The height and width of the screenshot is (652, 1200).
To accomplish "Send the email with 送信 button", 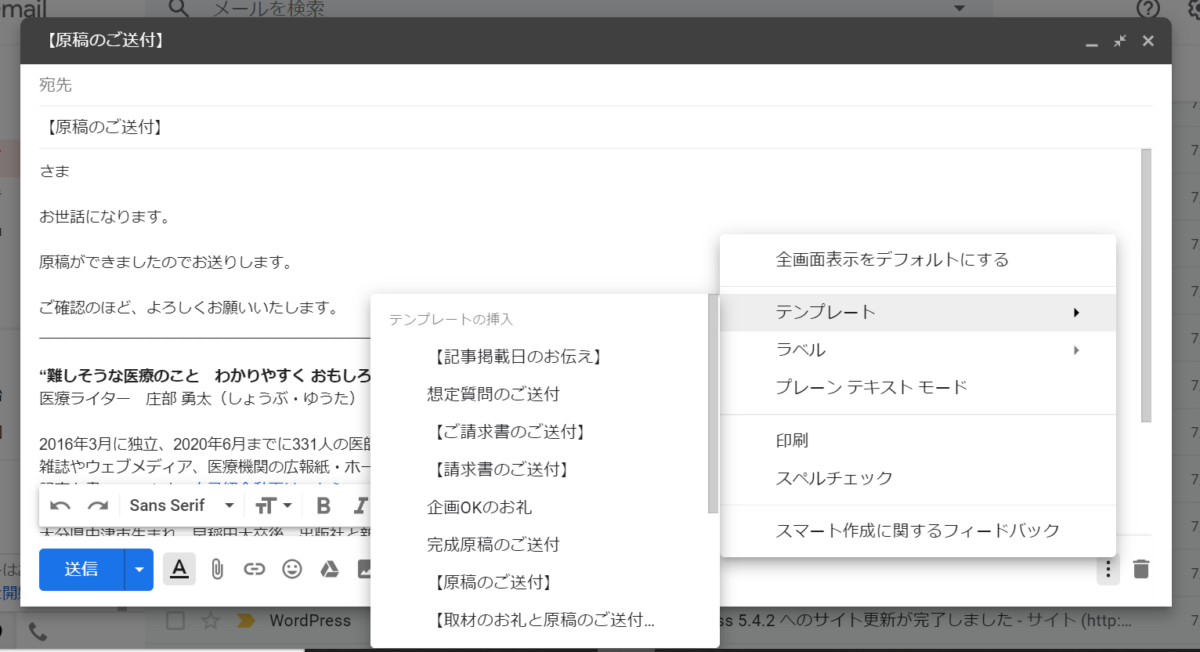I will pyautogui.click(x=82, y=569).
